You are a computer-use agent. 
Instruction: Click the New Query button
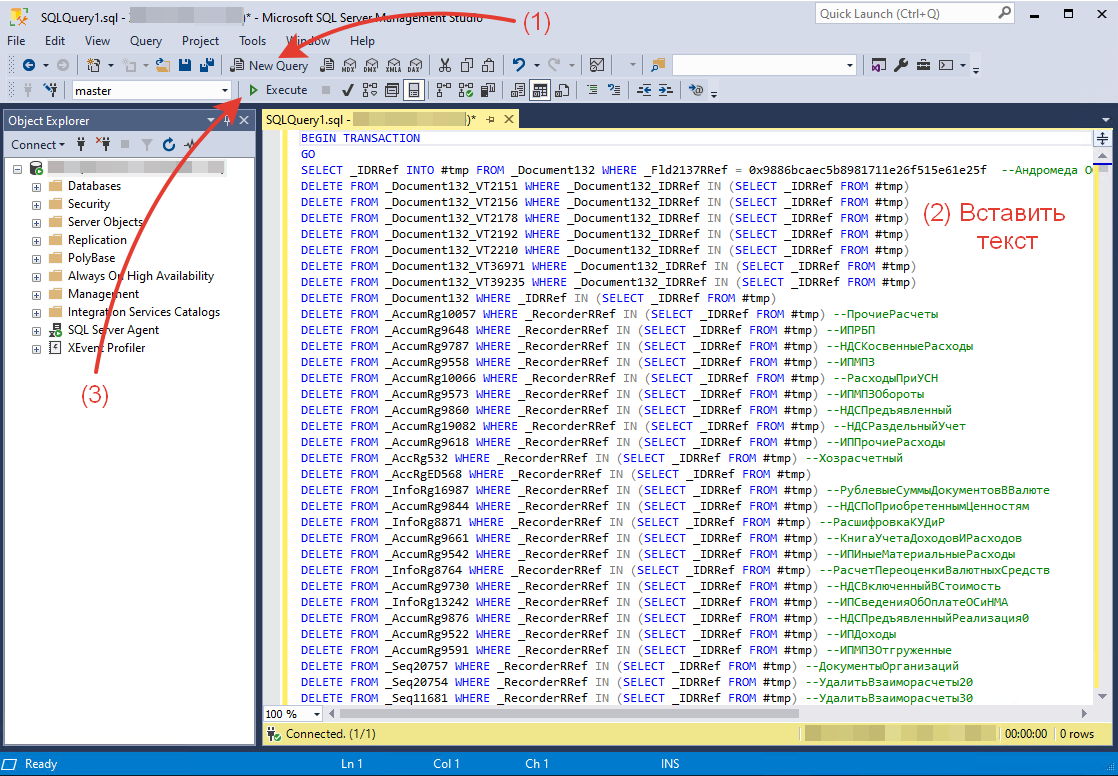pyautogui.click(x=269, y=65)
